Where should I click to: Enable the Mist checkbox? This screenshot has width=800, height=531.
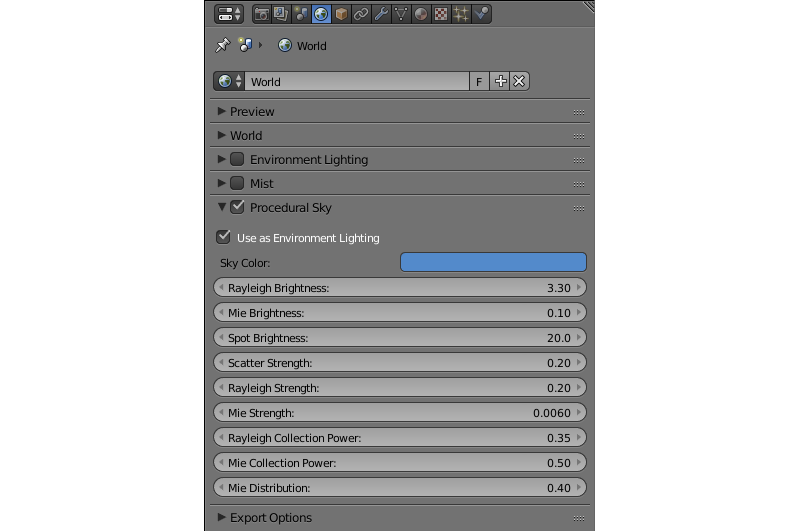click(x=237, y=183)
